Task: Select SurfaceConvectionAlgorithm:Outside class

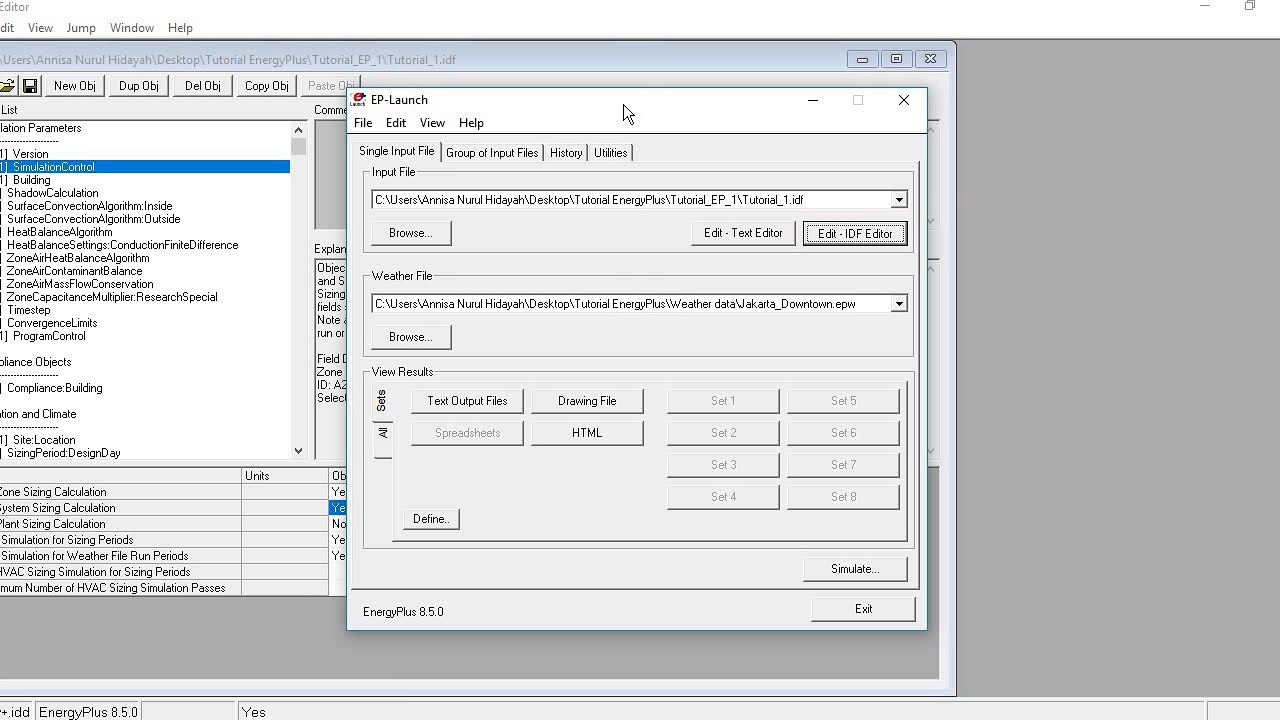Action: (x=93, y=219)
